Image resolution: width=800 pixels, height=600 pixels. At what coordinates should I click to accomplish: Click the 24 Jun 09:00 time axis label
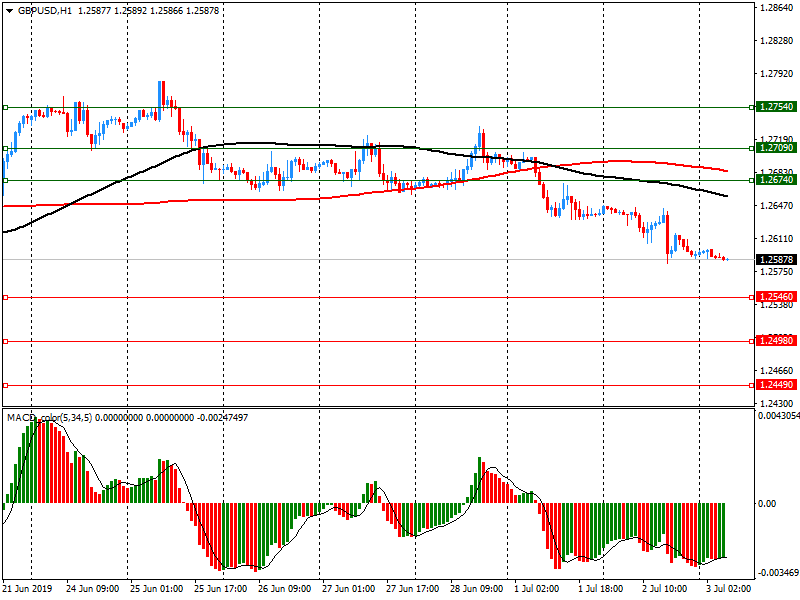(92, 588)
